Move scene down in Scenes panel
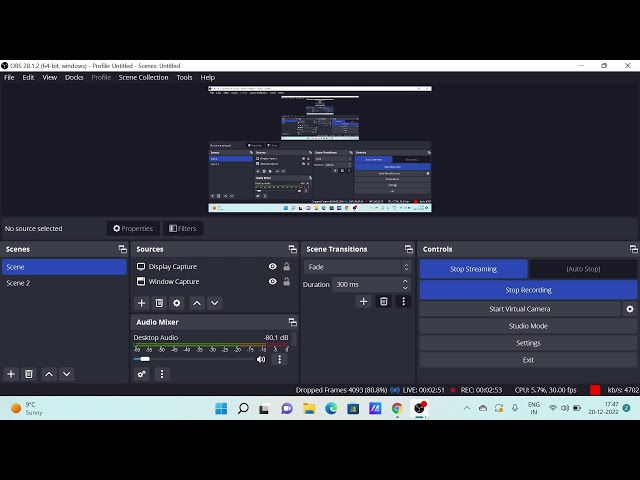The height and width of the screenshot is (480, 640). pyautogui.click(x=67, y=374)
